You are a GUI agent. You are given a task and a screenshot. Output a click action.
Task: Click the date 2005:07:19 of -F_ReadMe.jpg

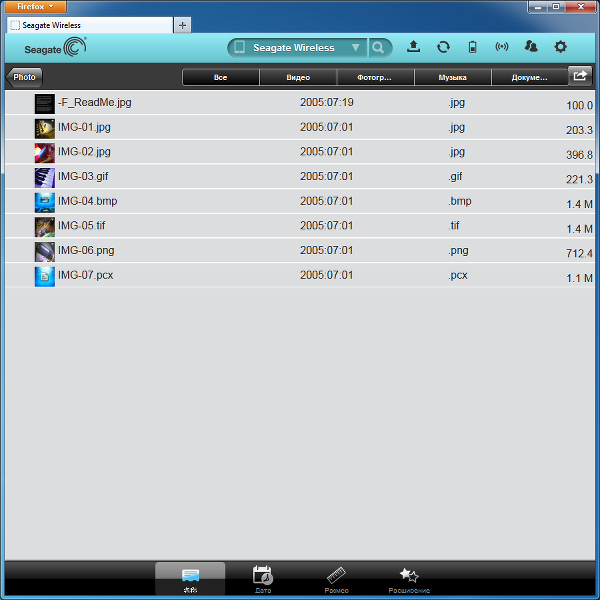(326, 102)
